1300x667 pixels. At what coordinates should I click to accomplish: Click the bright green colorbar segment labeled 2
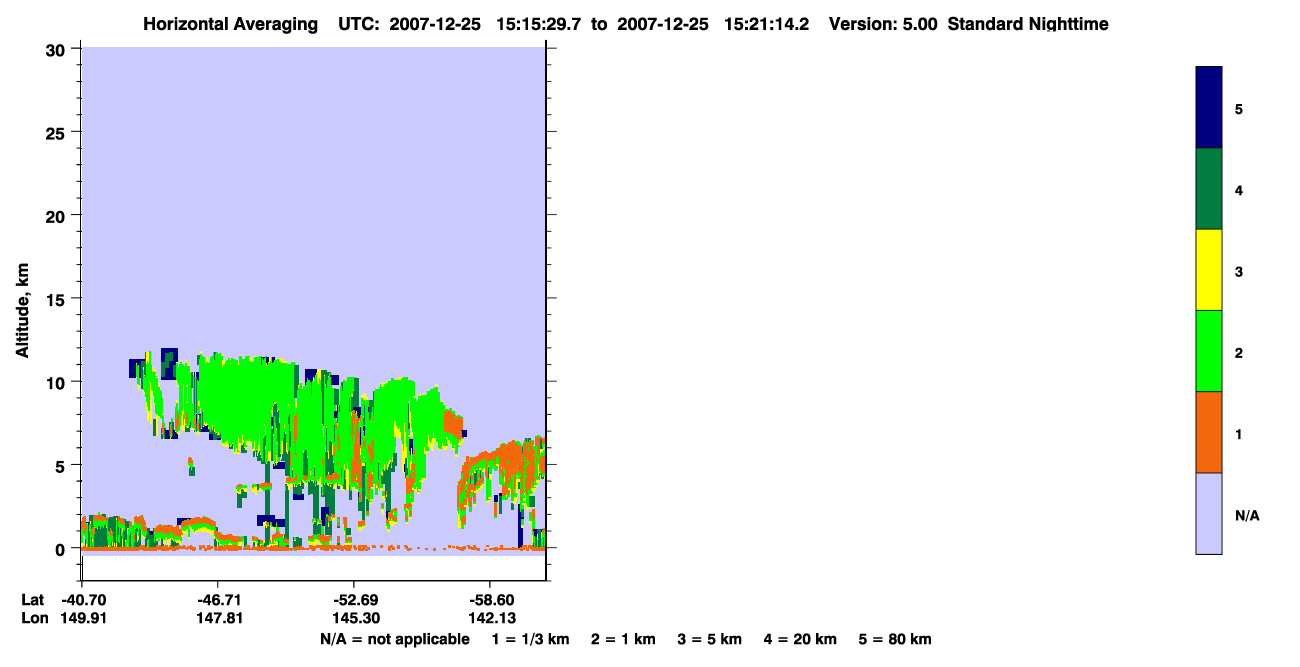coord(1208,351)
